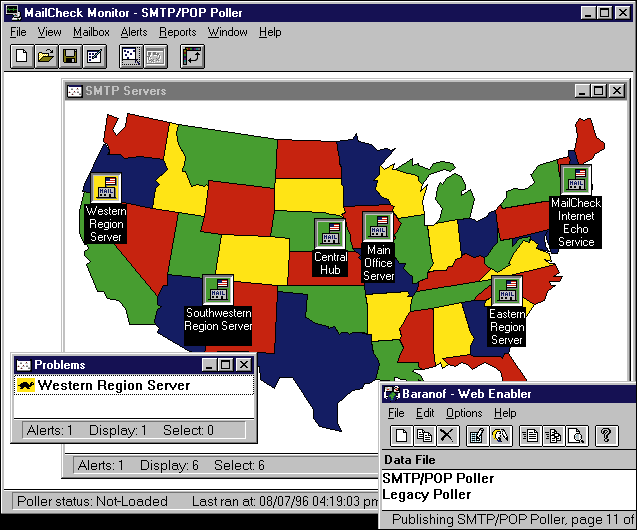Select the Main Office Server icon
Viewport: 637px width, 530px height.
coord(378,227)
